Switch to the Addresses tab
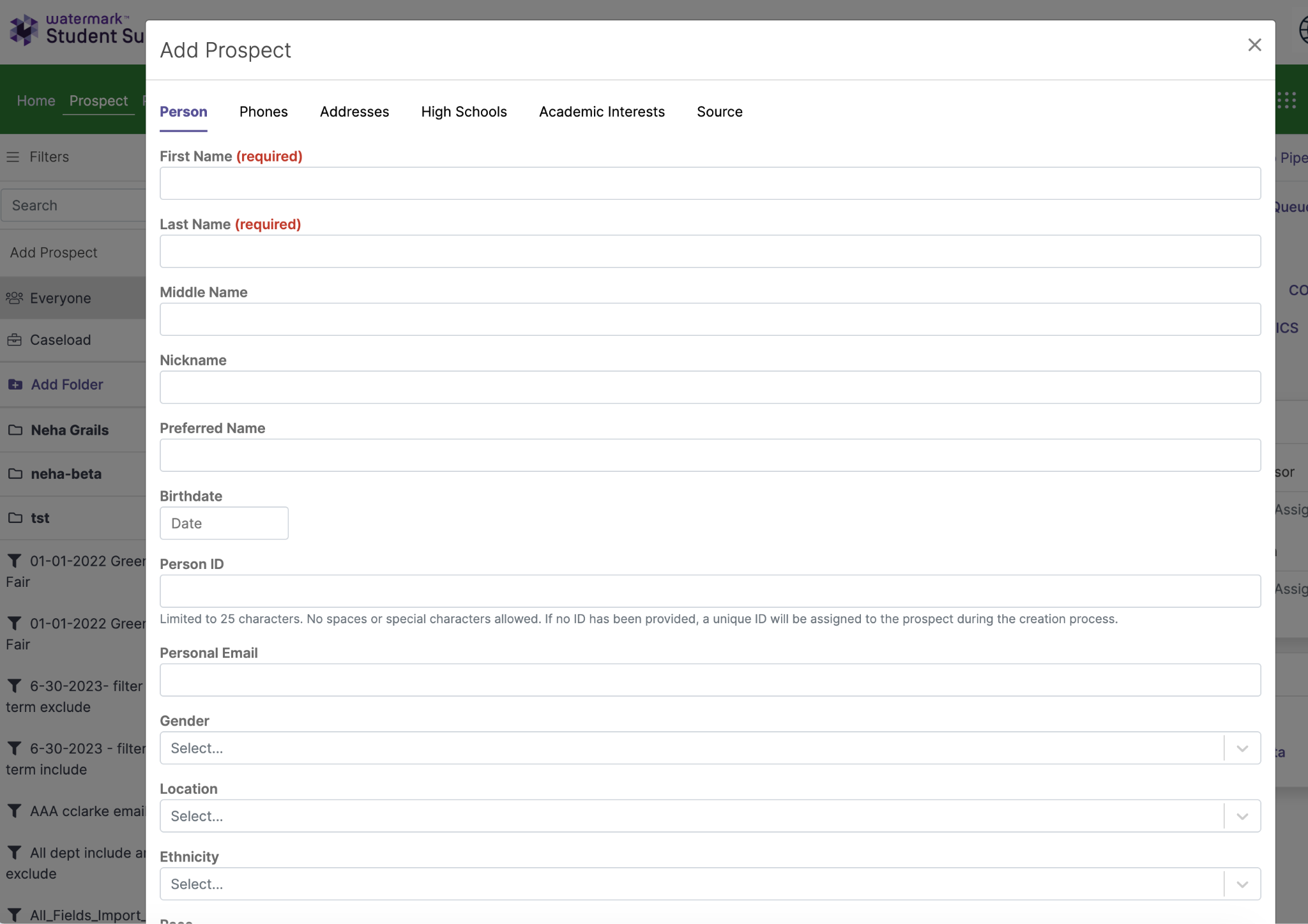This screenshot has height=924, width=1308. [354, 112]
